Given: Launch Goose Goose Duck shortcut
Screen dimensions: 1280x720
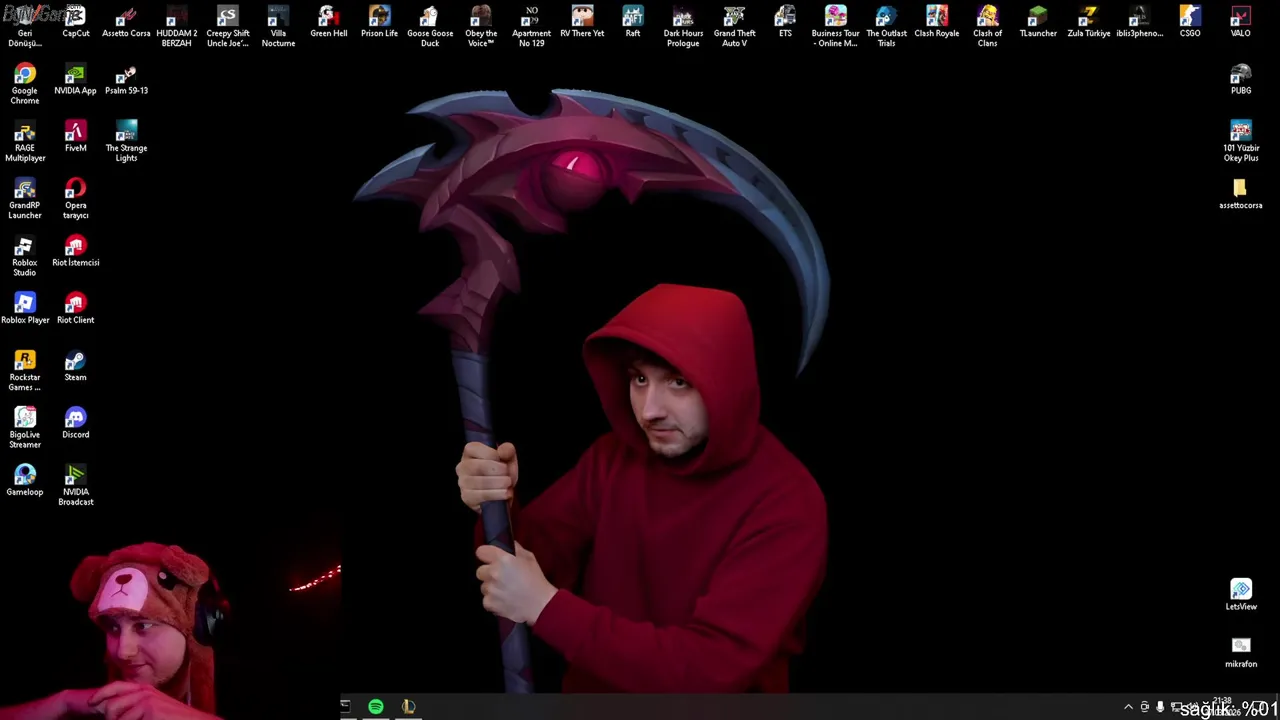Looking at the screenshot, I should (430, 26).
